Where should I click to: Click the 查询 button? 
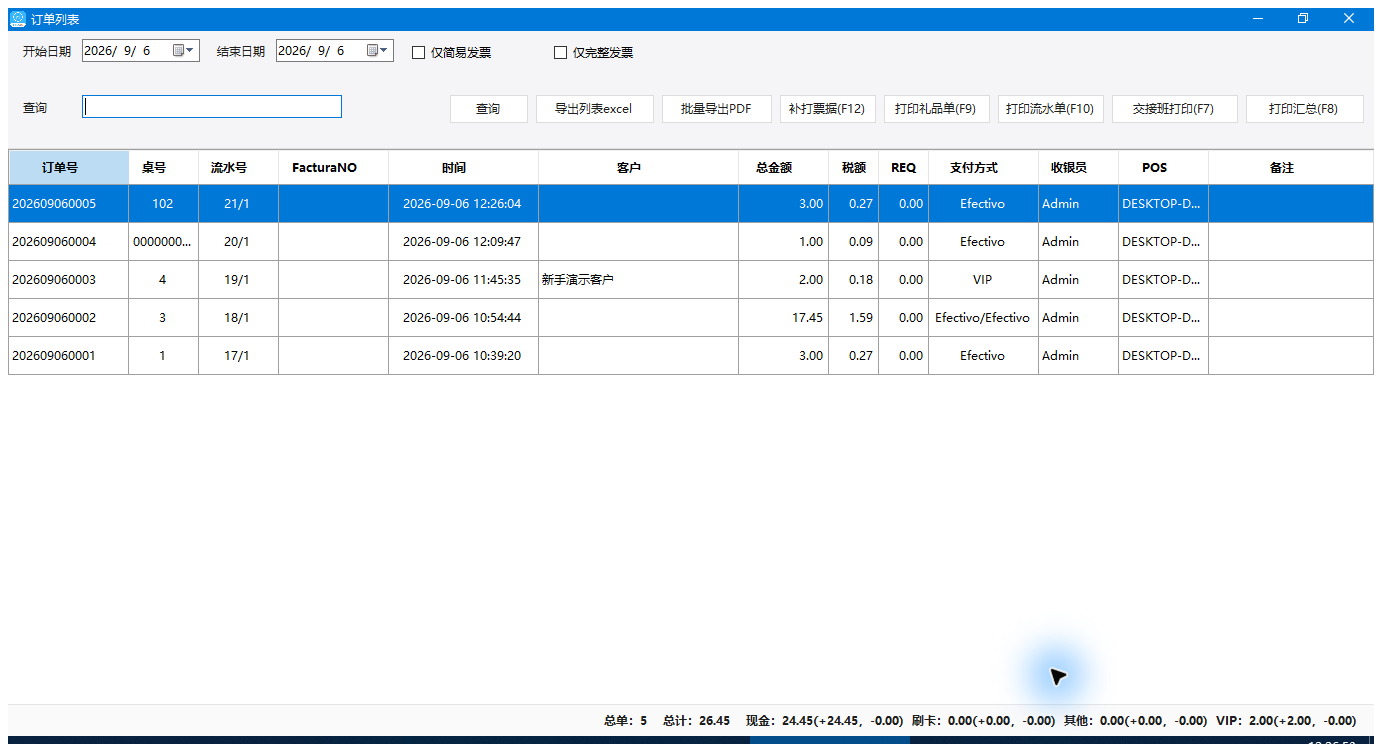click(x=488, y=109)
